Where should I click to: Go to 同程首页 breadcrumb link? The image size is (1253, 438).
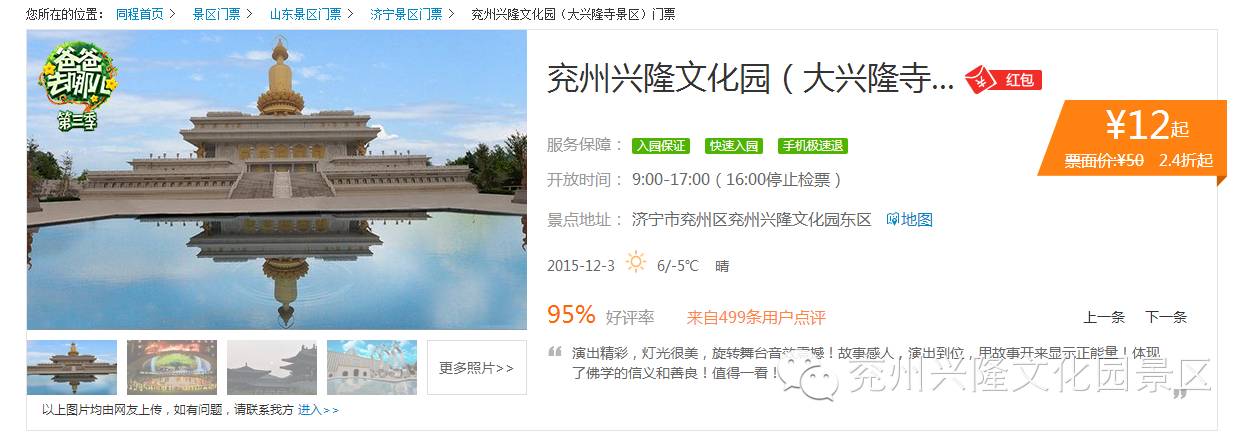point(140,14)
